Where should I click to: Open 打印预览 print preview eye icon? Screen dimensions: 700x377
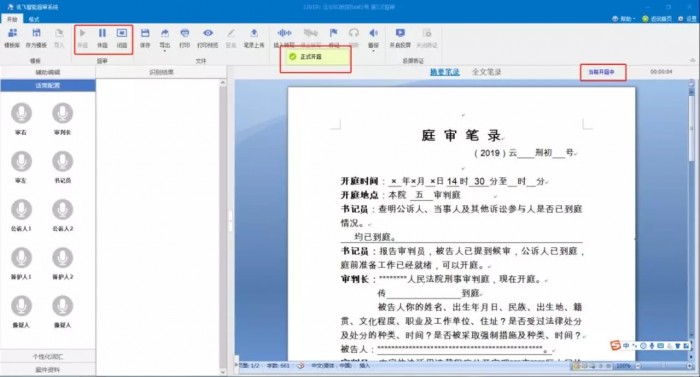pyautogui.click(x=208, y=38)
